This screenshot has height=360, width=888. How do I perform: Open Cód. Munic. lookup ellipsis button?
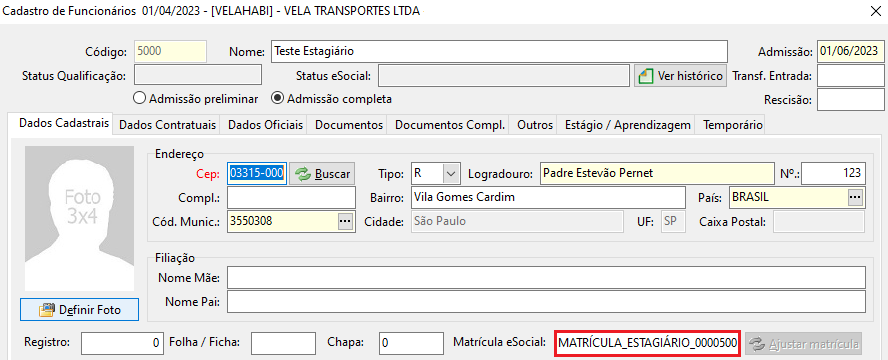coord(345,221)
